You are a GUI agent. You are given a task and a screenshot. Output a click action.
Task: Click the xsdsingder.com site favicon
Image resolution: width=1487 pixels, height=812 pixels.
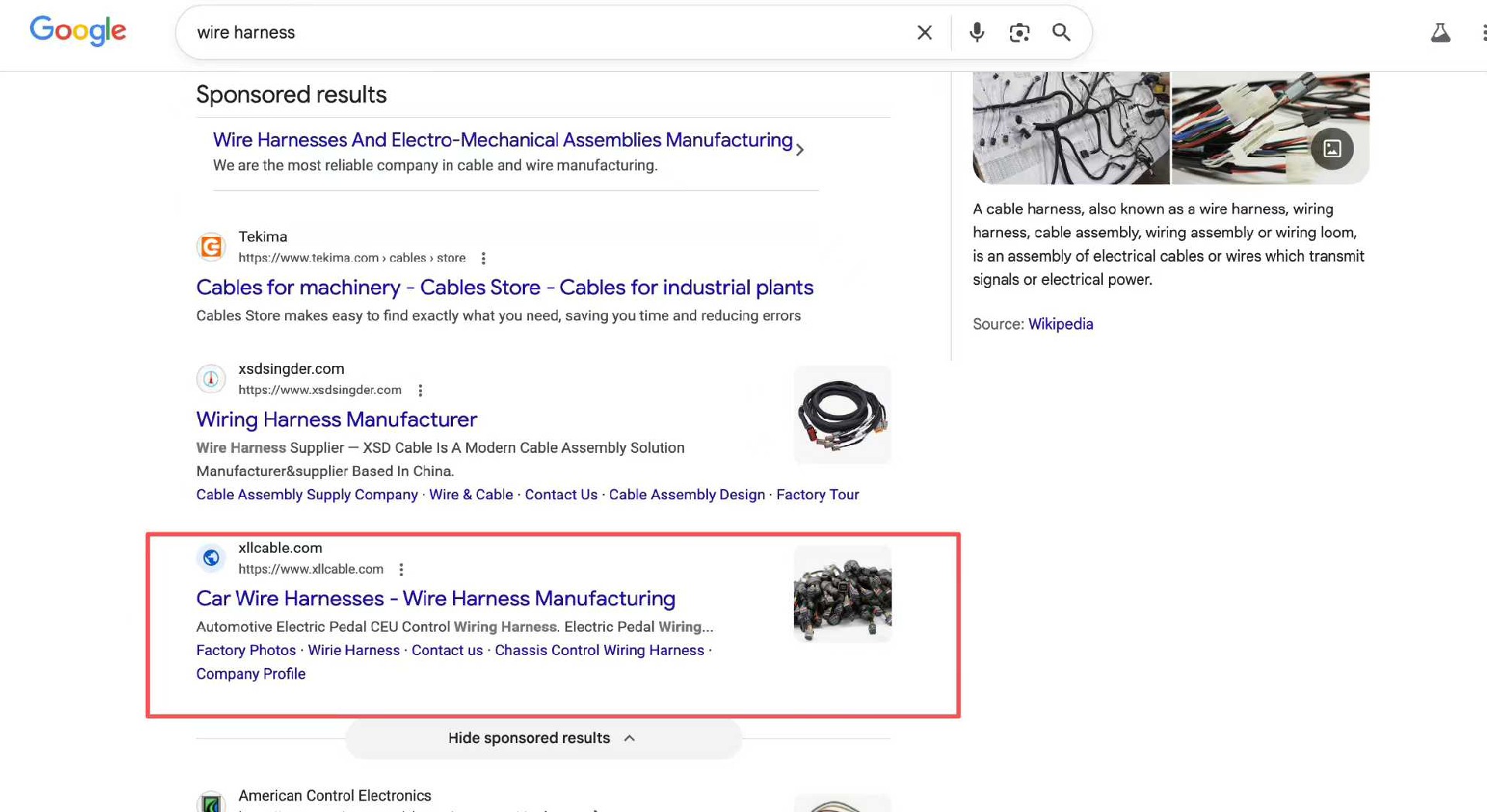tap(211, 379)
